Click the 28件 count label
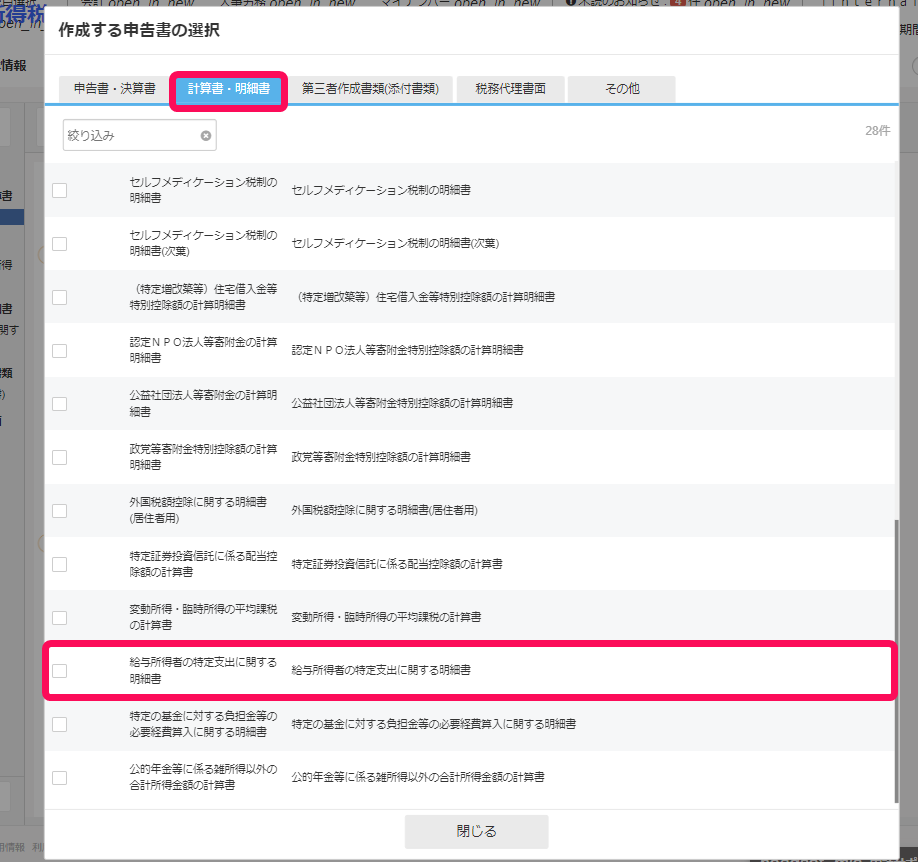Screen dimensions: 918x862 [x=878, y=131]
